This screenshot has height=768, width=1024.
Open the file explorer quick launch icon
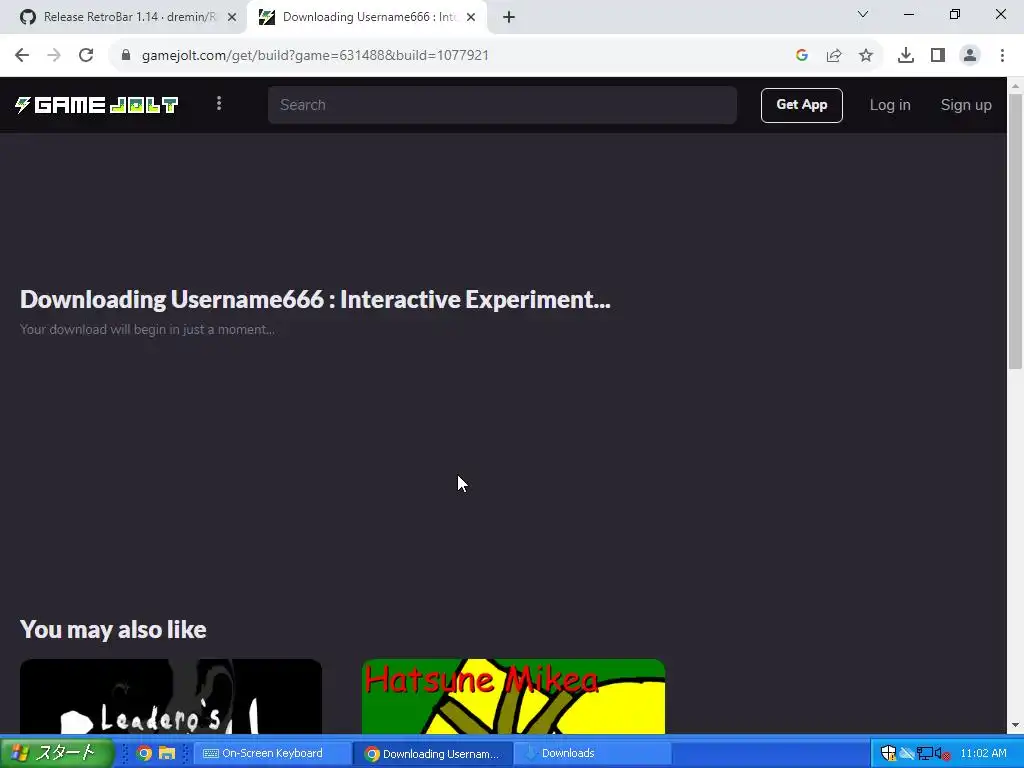tap(167, 753)
